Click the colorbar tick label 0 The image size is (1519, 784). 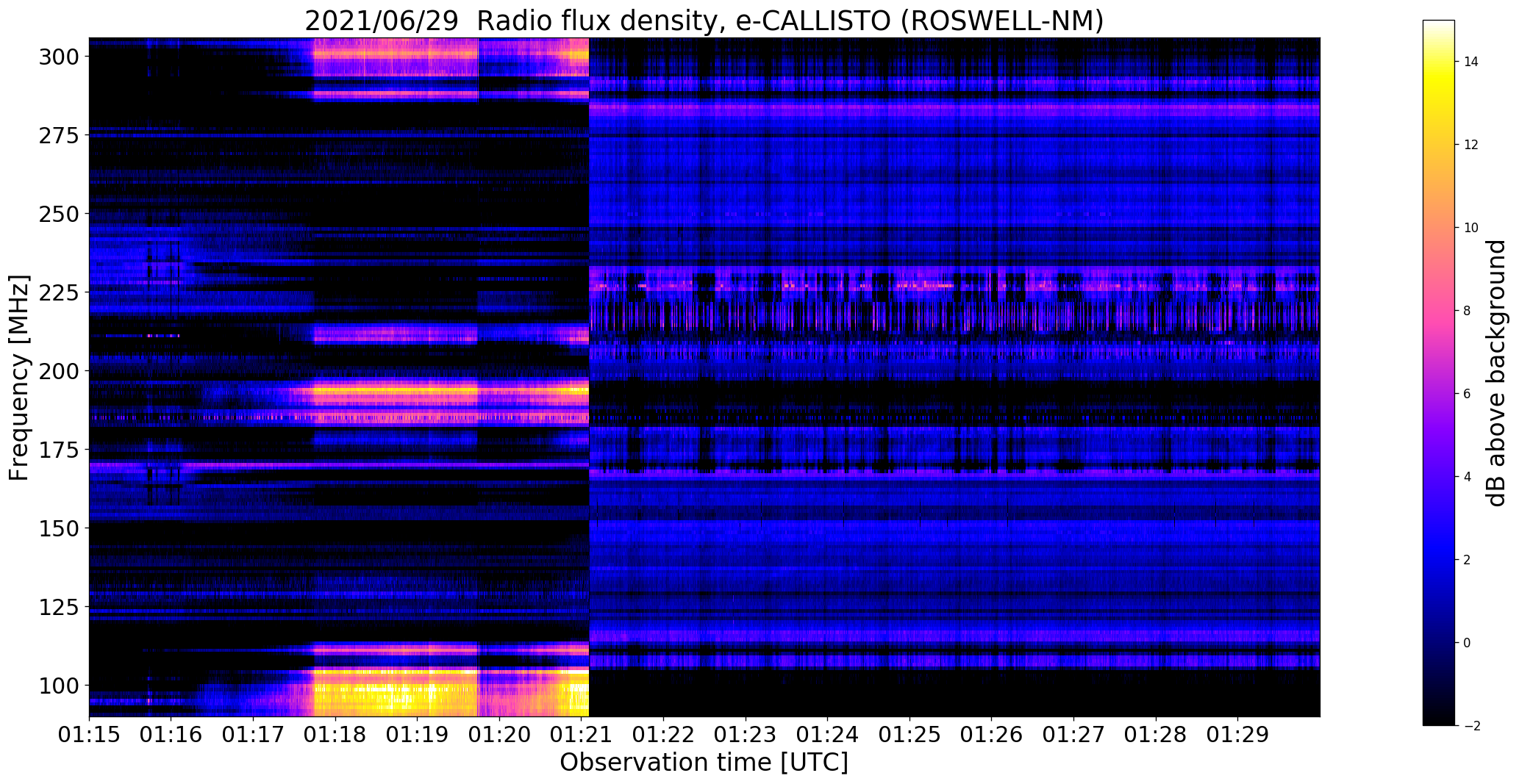click(x=1468, y=643)
